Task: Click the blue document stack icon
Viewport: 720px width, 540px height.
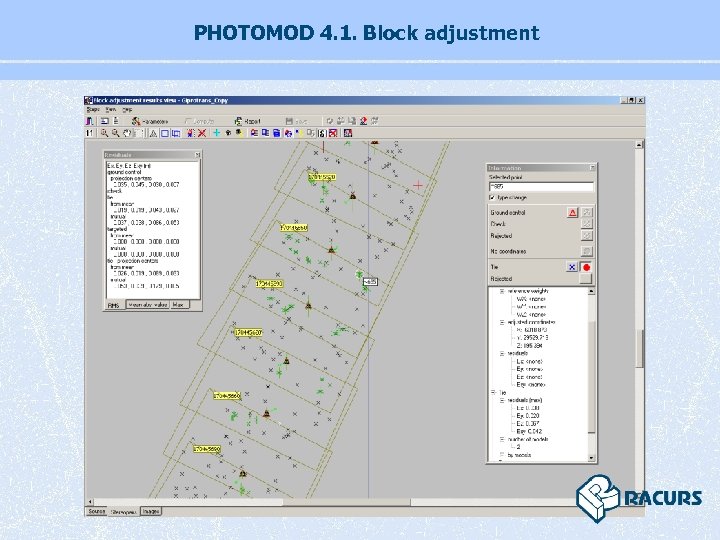Action: 276,133
